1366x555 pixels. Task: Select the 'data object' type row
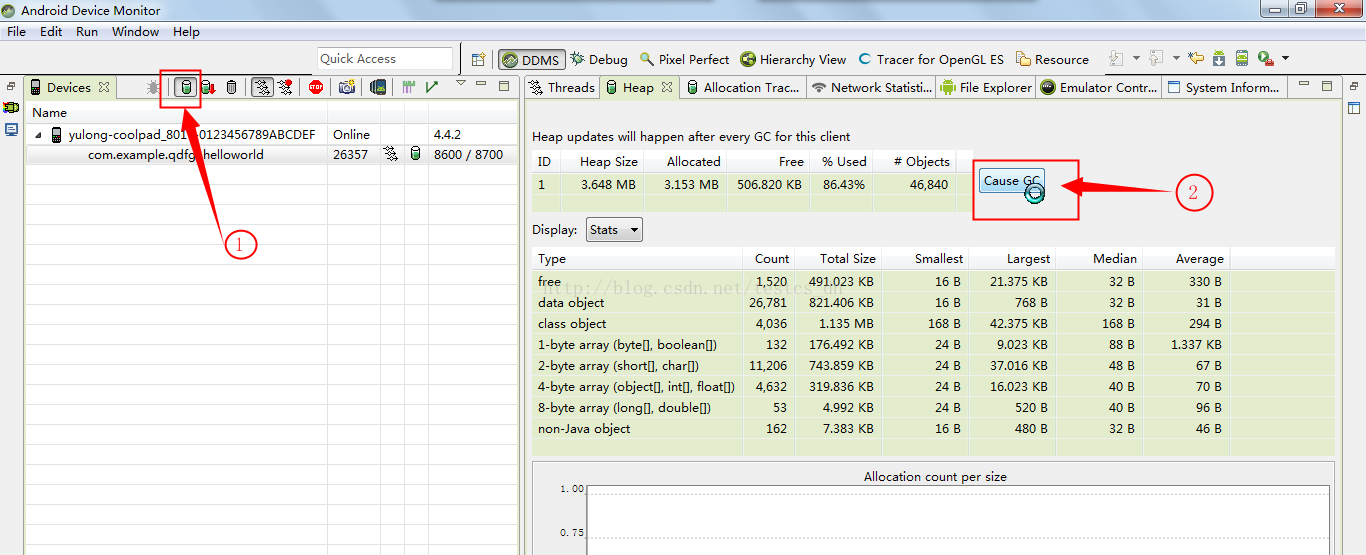[933, 302]
